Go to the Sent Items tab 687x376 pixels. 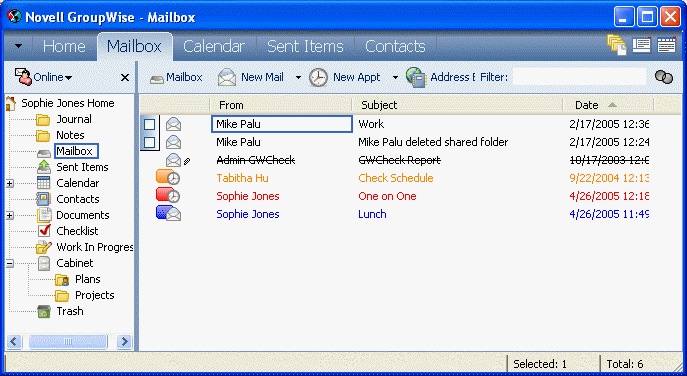[305, 46]
